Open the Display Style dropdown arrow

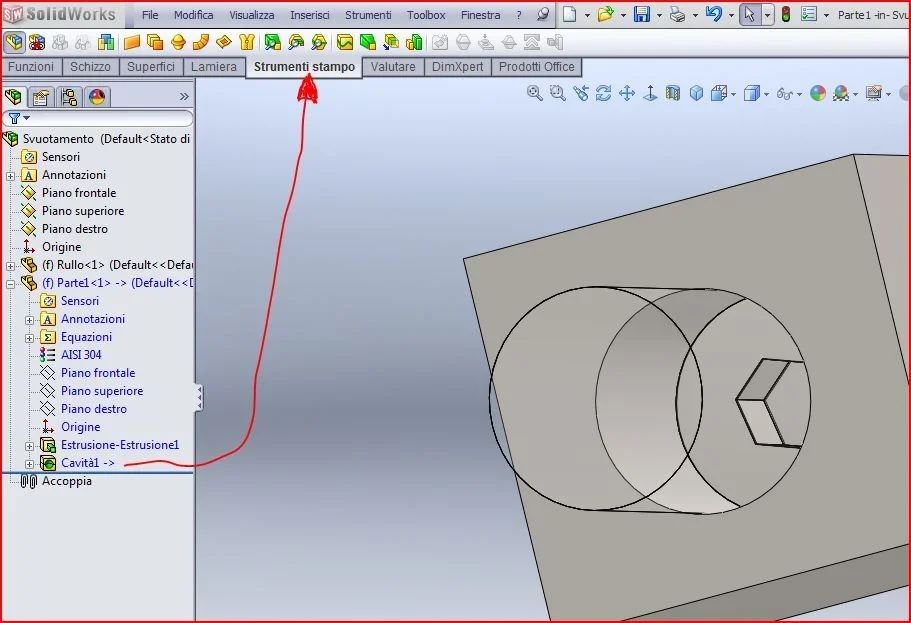click(767, 94)
